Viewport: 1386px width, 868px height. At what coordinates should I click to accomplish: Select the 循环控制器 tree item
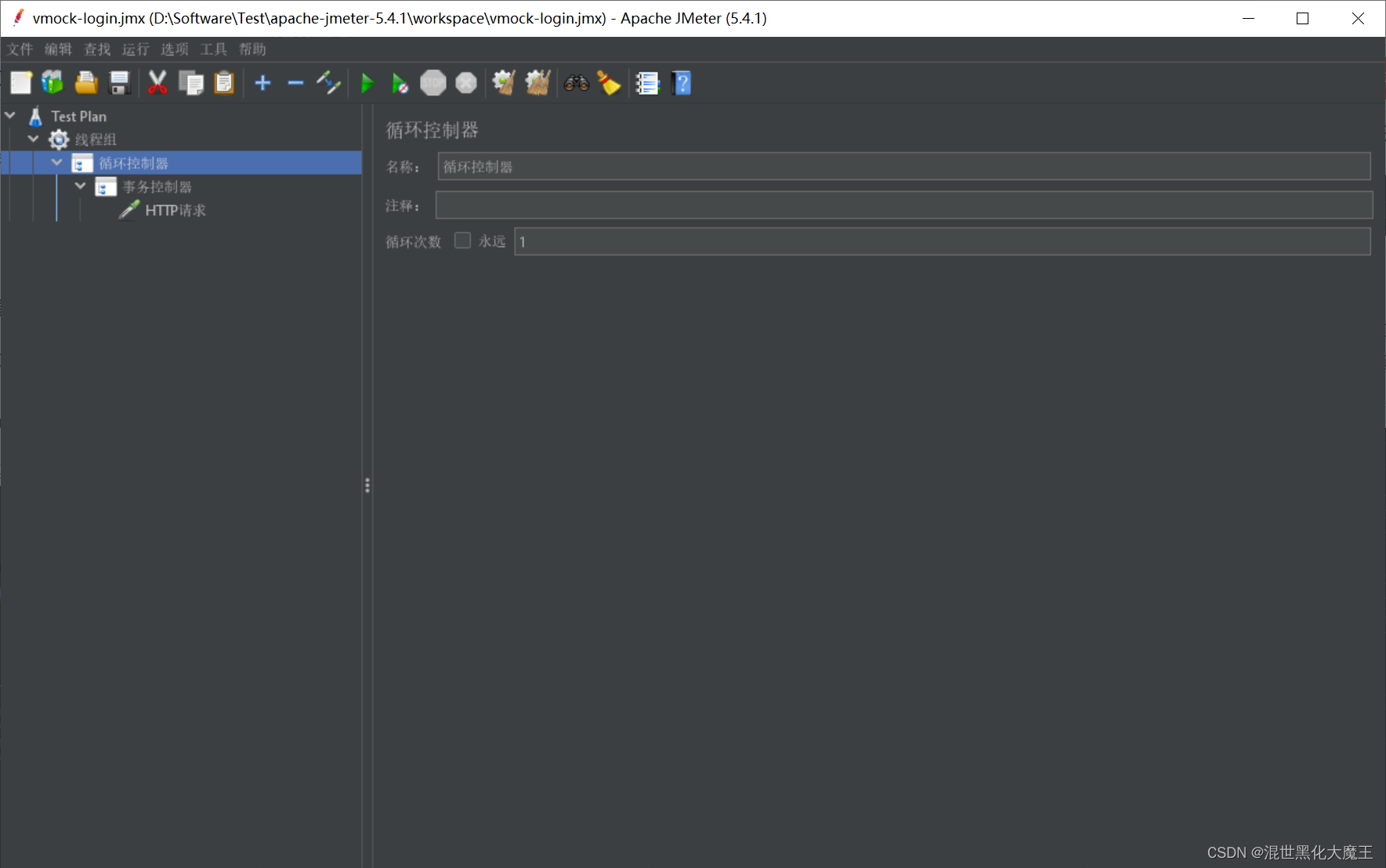tap(133, 163)
